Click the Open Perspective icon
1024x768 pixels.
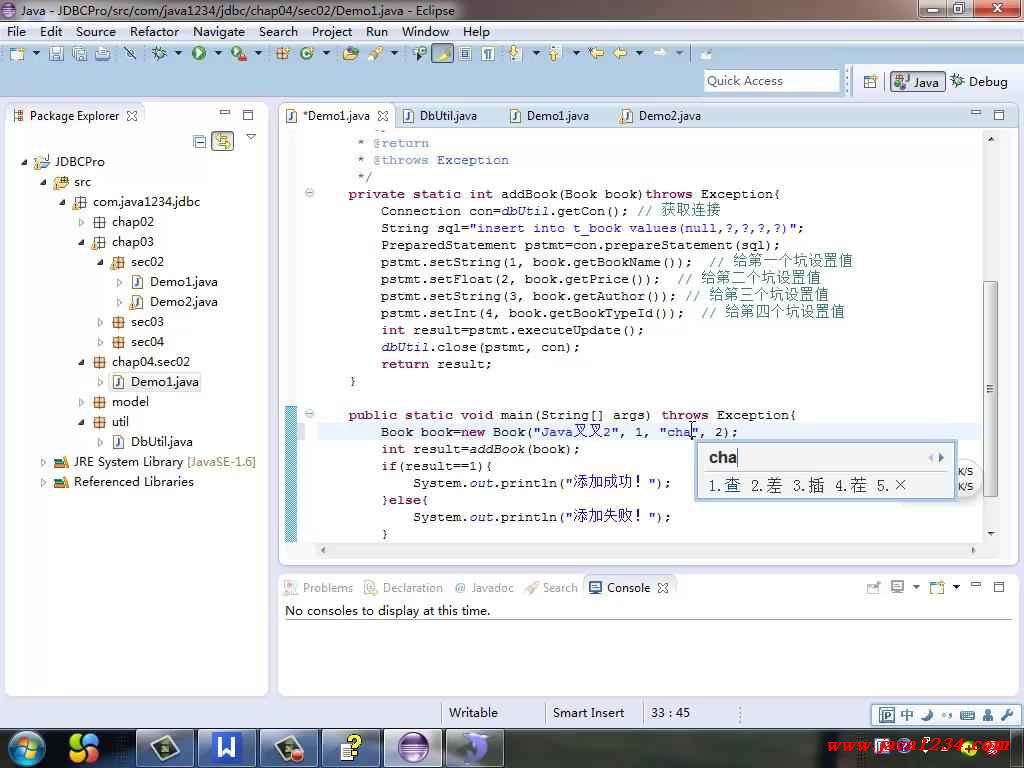click(x=870, y=82)
